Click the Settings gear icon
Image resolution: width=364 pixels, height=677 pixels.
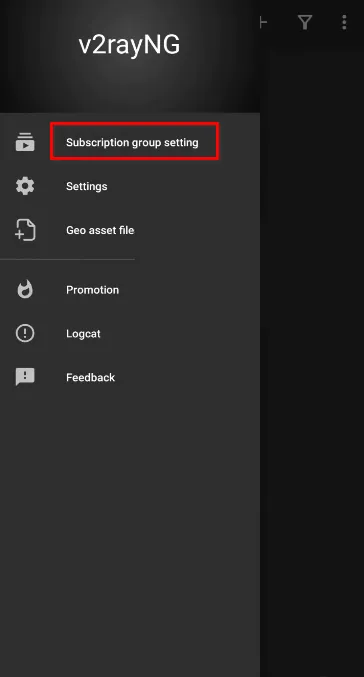coord(25,186)
